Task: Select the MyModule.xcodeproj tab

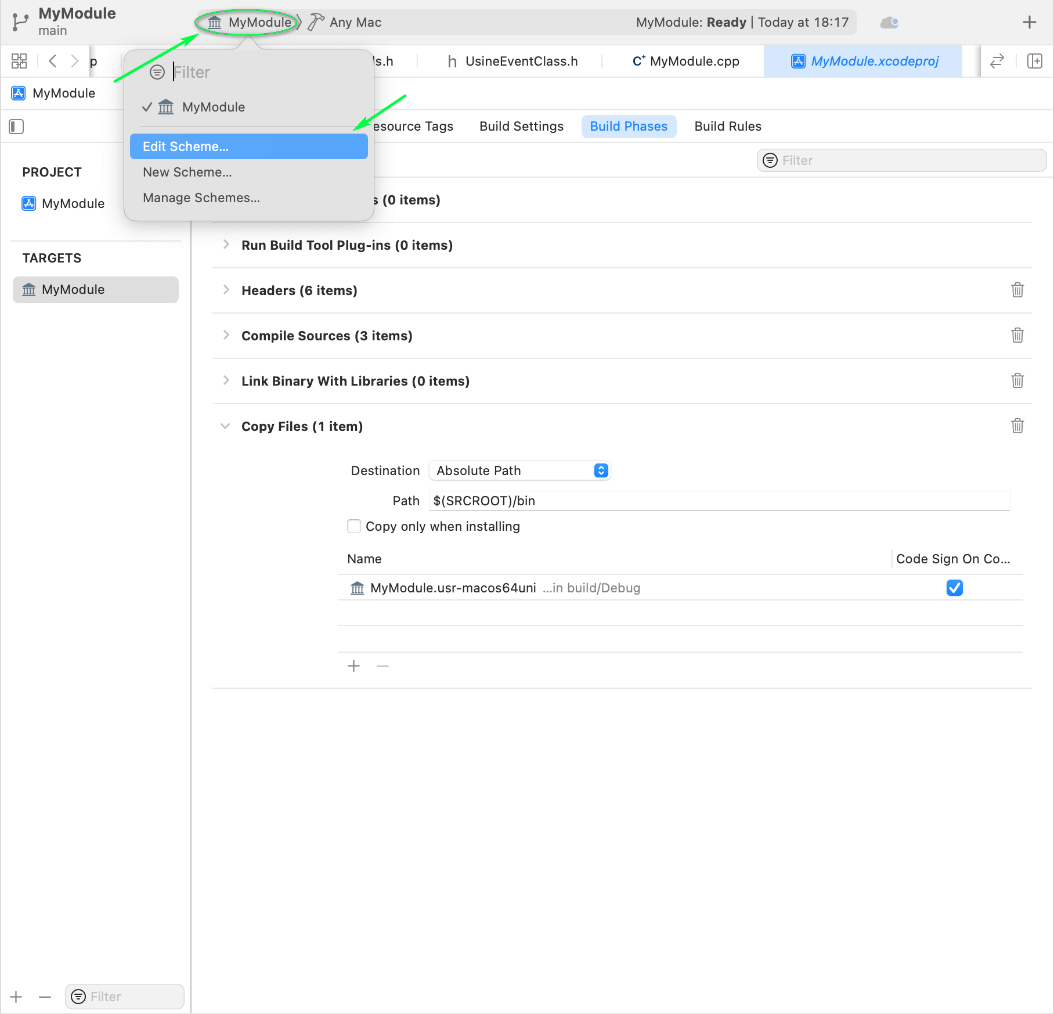Action: (x=864, y=61)
